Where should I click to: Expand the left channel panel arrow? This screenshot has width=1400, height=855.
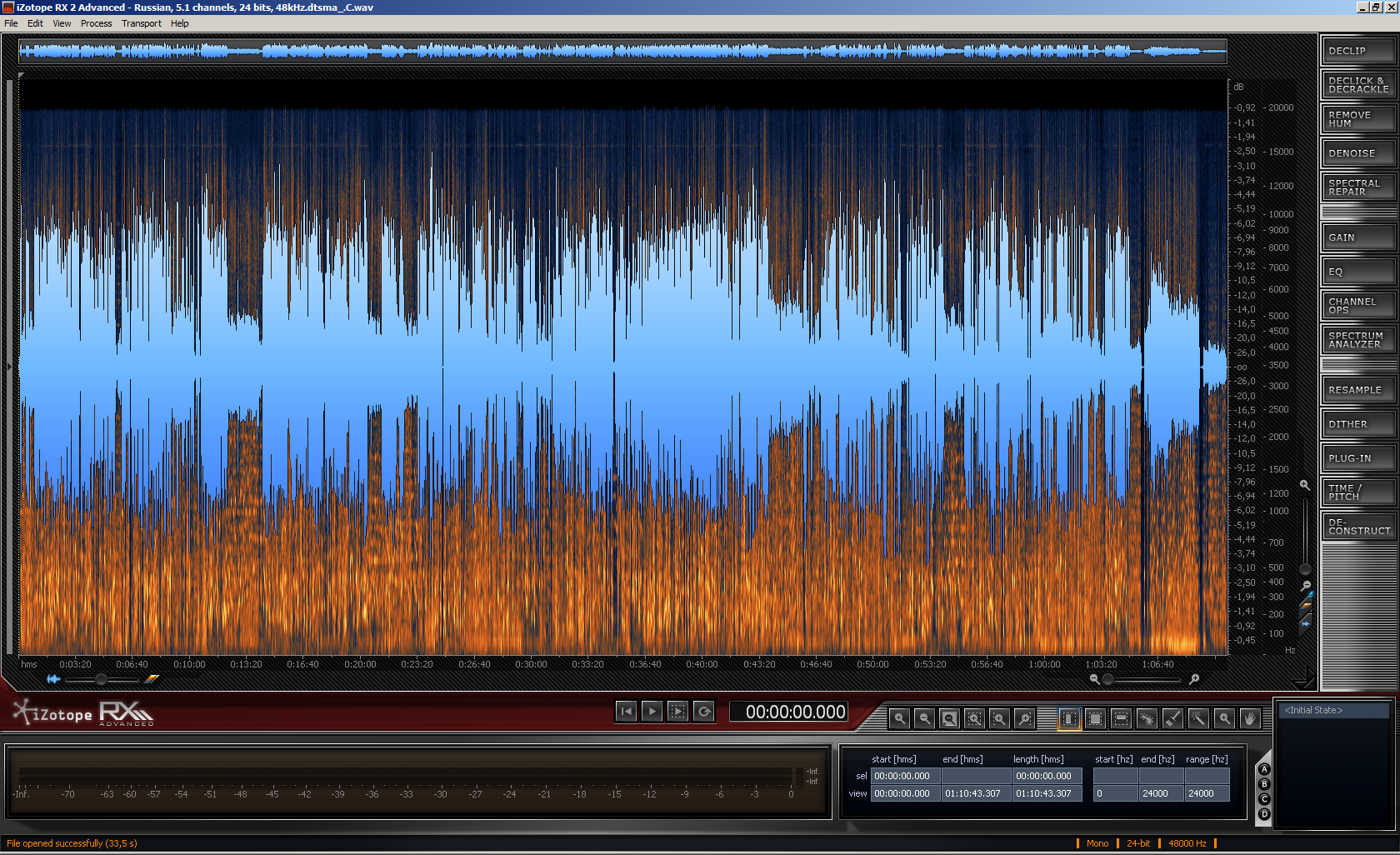tap(10, 365)
